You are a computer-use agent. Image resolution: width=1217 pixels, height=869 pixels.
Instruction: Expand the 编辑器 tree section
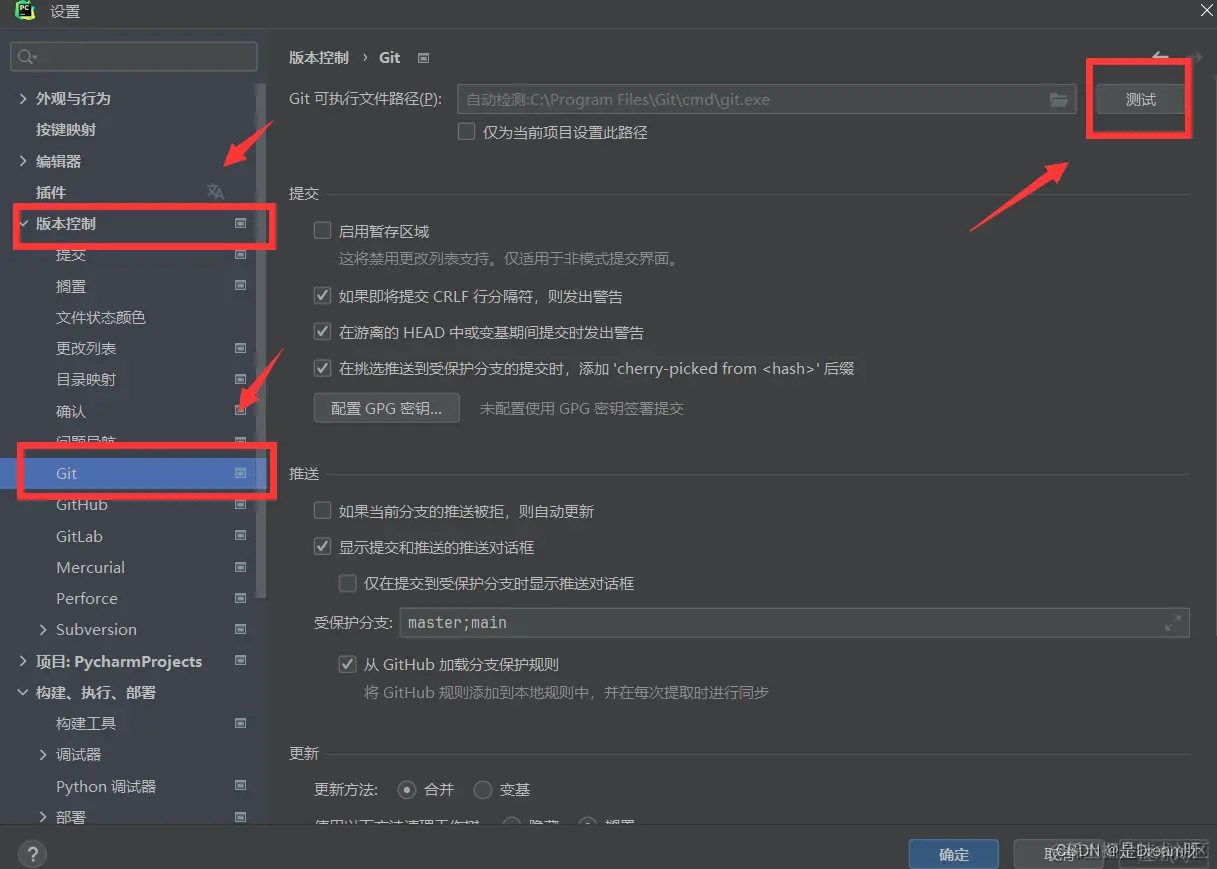(22, 161)
